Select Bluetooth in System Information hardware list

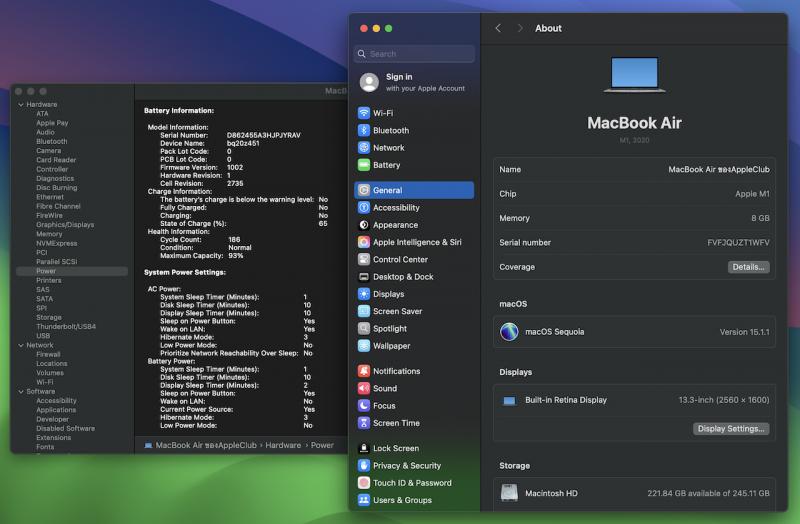[52, 141]
